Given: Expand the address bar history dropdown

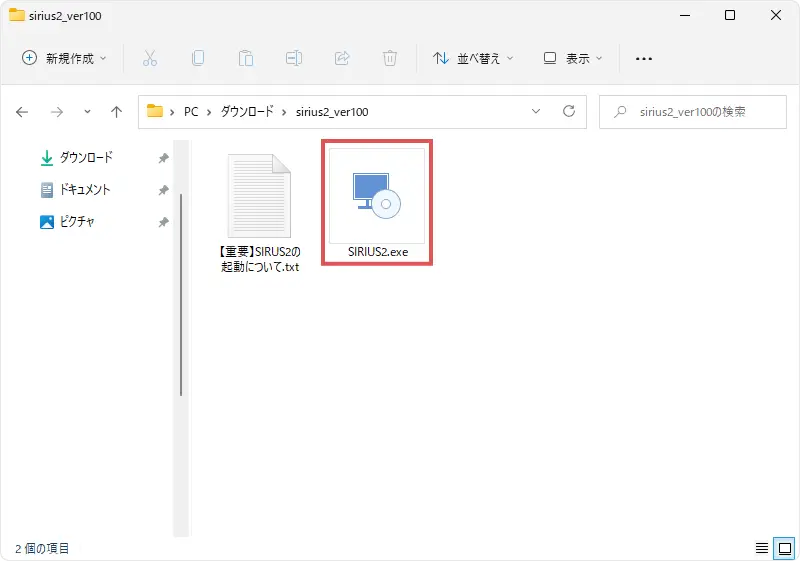Looking at the screenshot, I should tap(536, 111).
